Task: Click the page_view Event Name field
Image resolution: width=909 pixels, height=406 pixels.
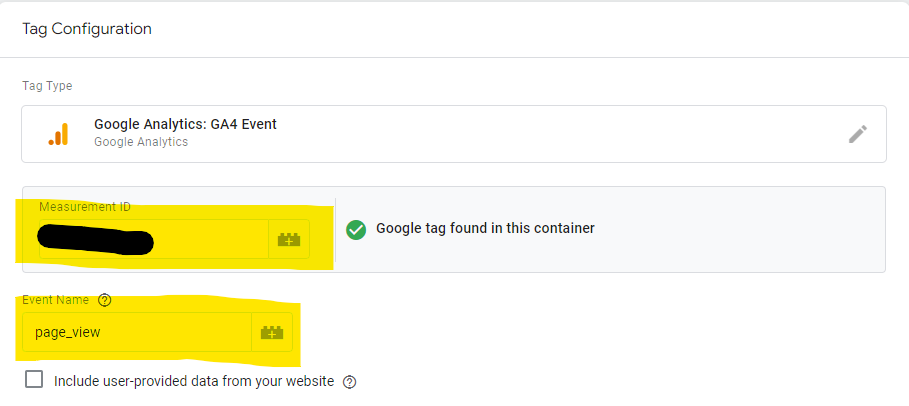Action: (137, 332)
